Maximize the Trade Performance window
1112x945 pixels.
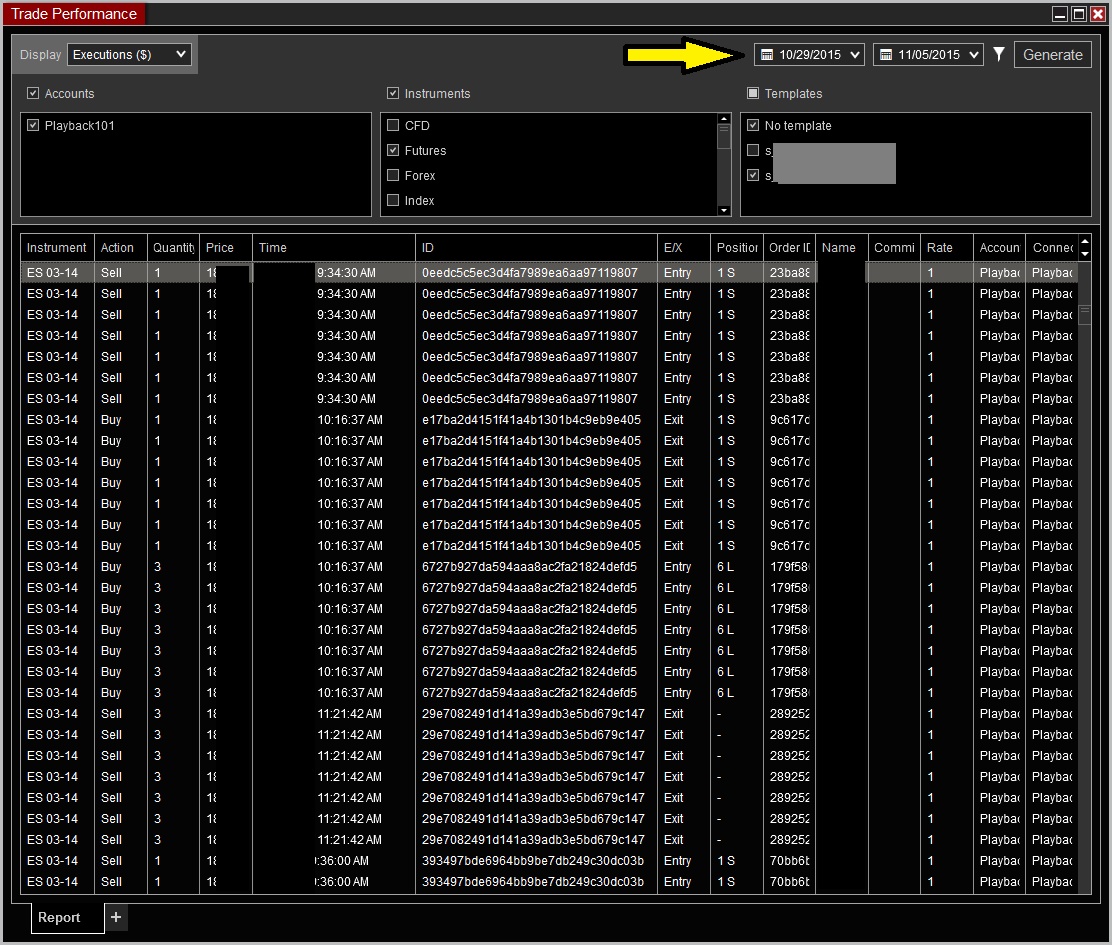pos(1079,13)
